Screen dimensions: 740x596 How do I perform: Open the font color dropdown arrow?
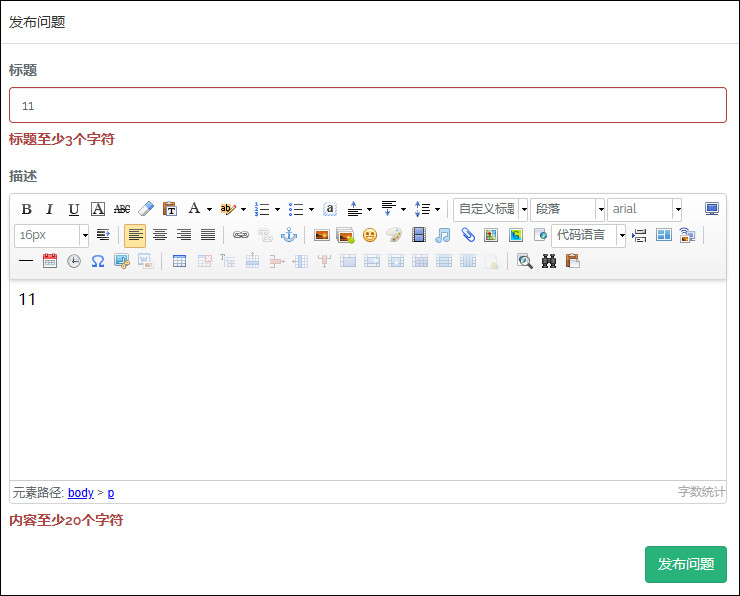[x=209, y=209]
